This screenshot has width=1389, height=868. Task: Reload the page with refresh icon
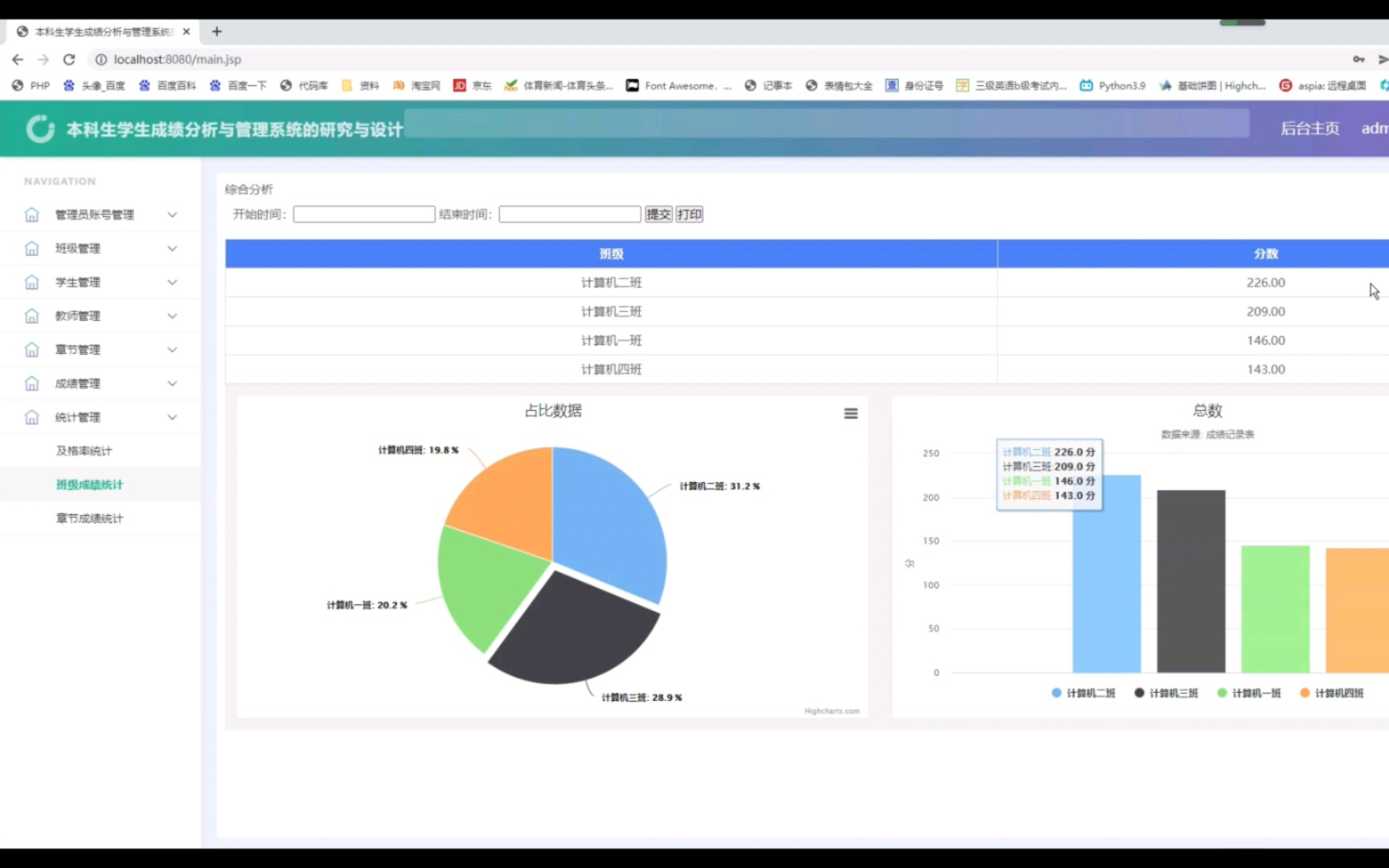click(x=69, y=59)
